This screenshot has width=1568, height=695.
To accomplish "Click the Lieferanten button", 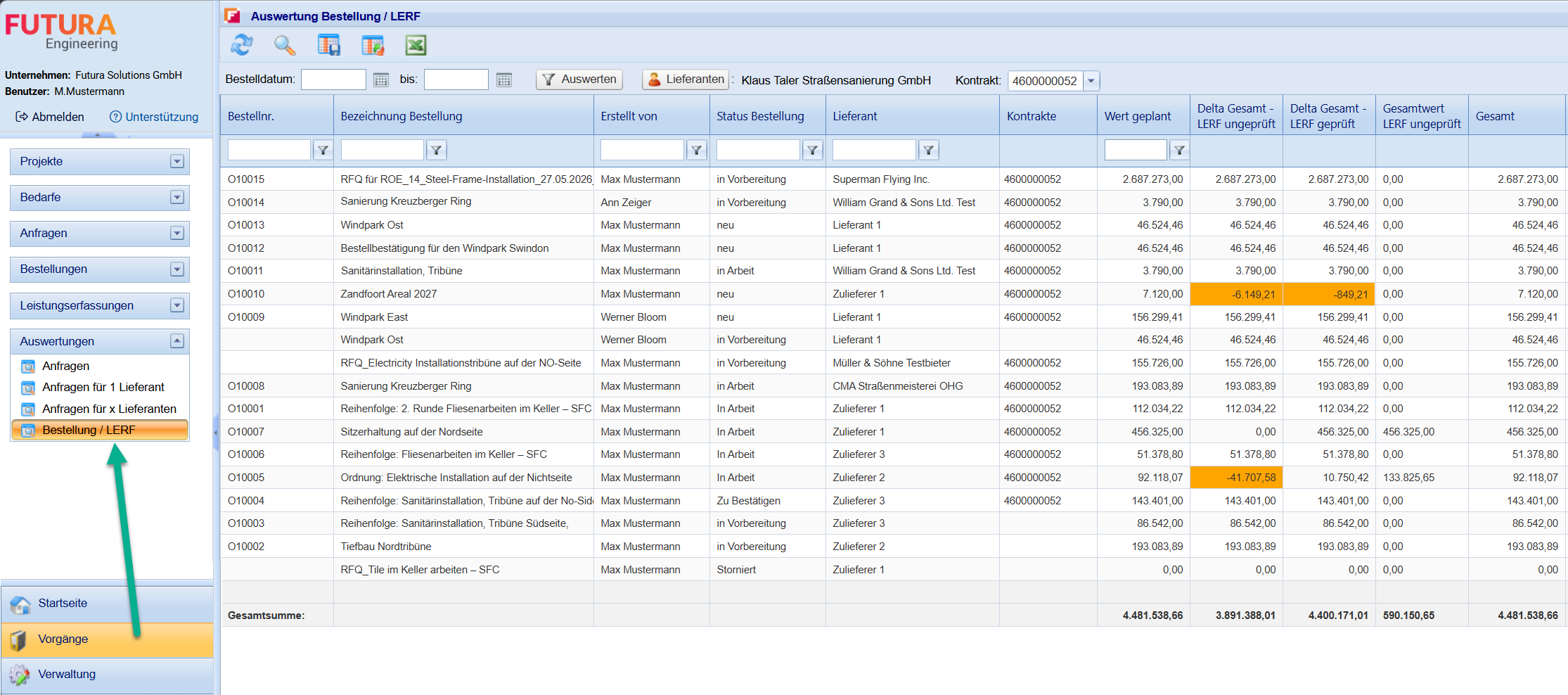I will tap(686, 79).
